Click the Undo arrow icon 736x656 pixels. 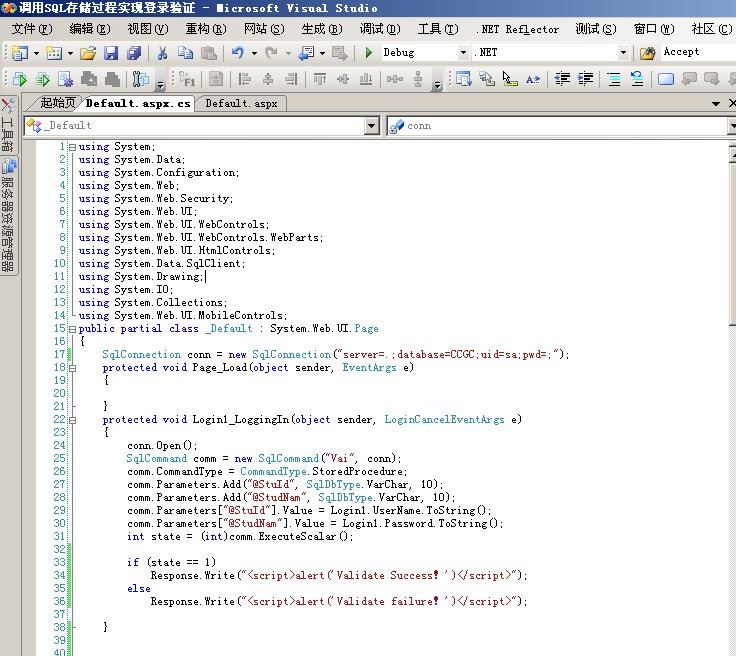(x=238, y=53)
